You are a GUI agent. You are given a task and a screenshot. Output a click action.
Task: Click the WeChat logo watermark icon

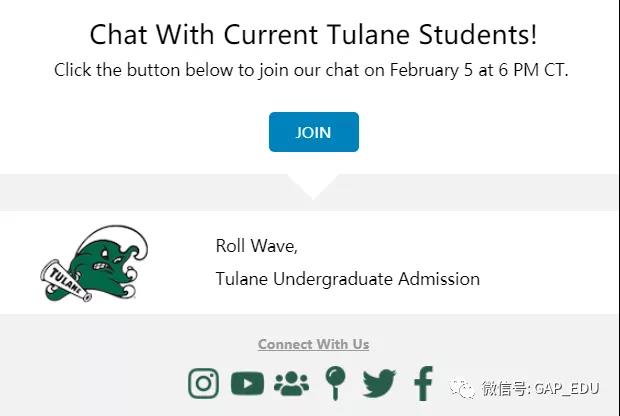click(x=461, y=389)
